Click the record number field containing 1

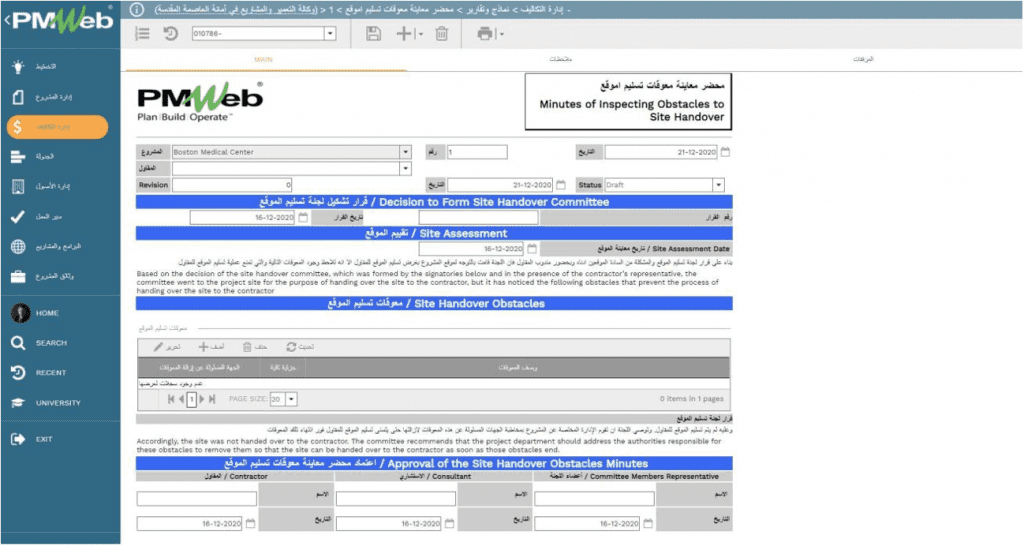477,152
